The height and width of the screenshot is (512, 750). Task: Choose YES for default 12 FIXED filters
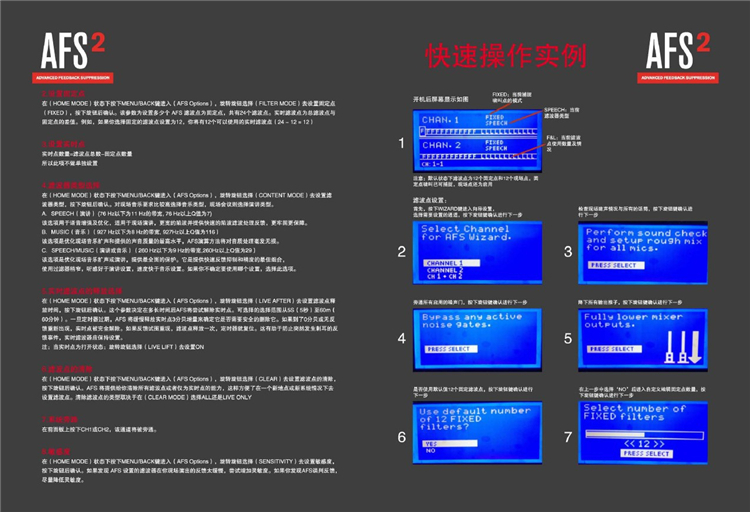(450, 444)
